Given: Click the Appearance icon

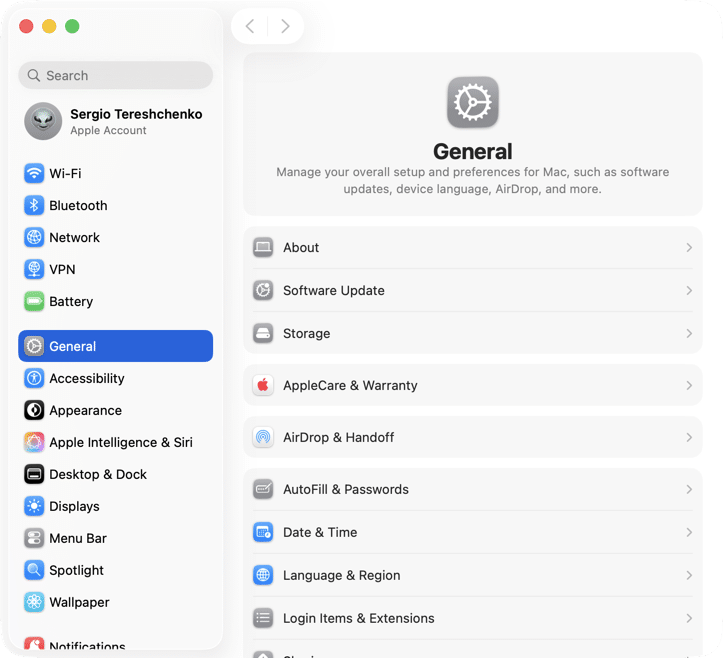Looking at the screenshot, I should pos(34,410).
